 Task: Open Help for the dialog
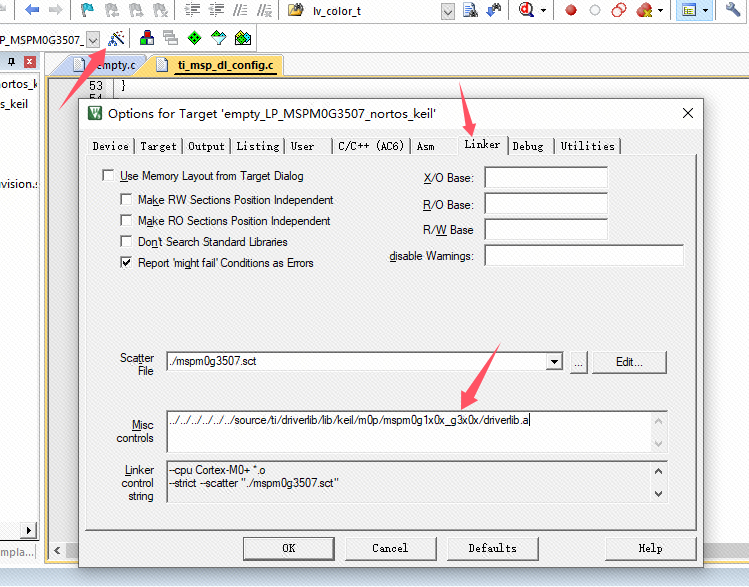pos(650,548)
